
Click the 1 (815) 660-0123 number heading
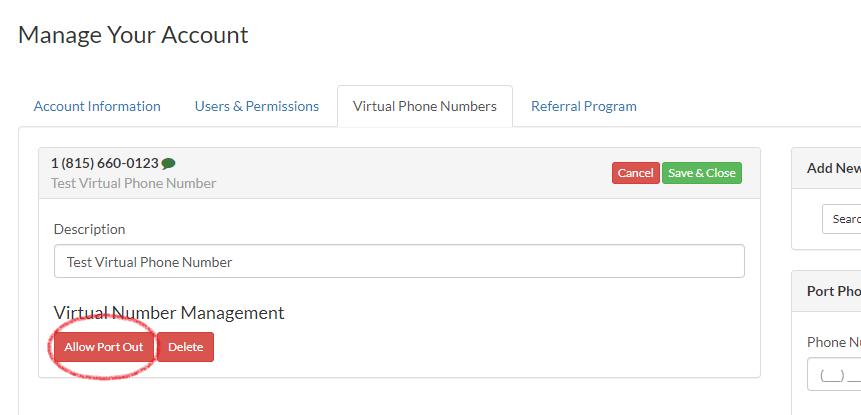coord(104,163)
